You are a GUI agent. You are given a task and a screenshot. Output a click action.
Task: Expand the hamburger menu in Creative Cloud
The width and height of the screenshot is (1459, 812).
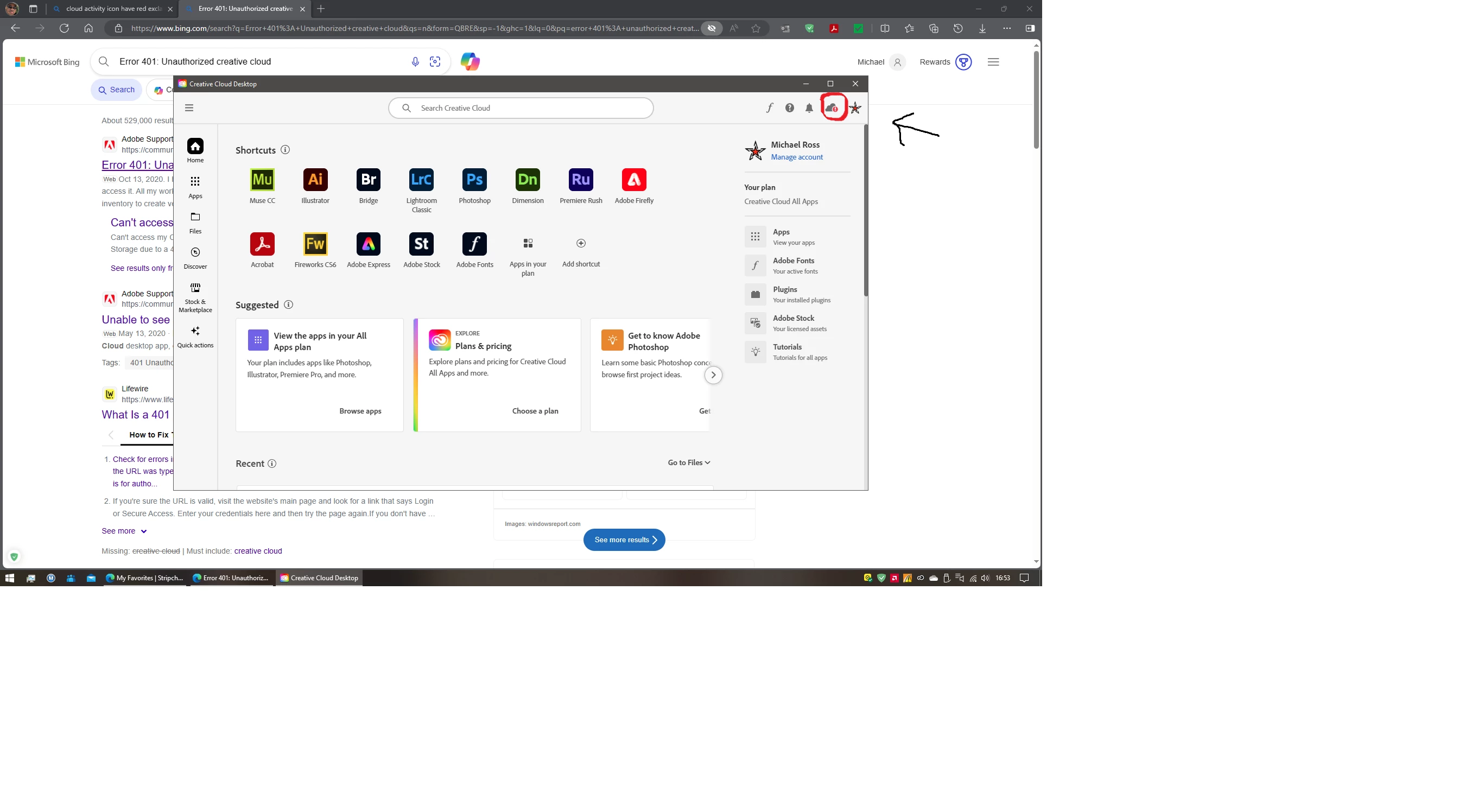pyautogui.click(x=189, y=107)
